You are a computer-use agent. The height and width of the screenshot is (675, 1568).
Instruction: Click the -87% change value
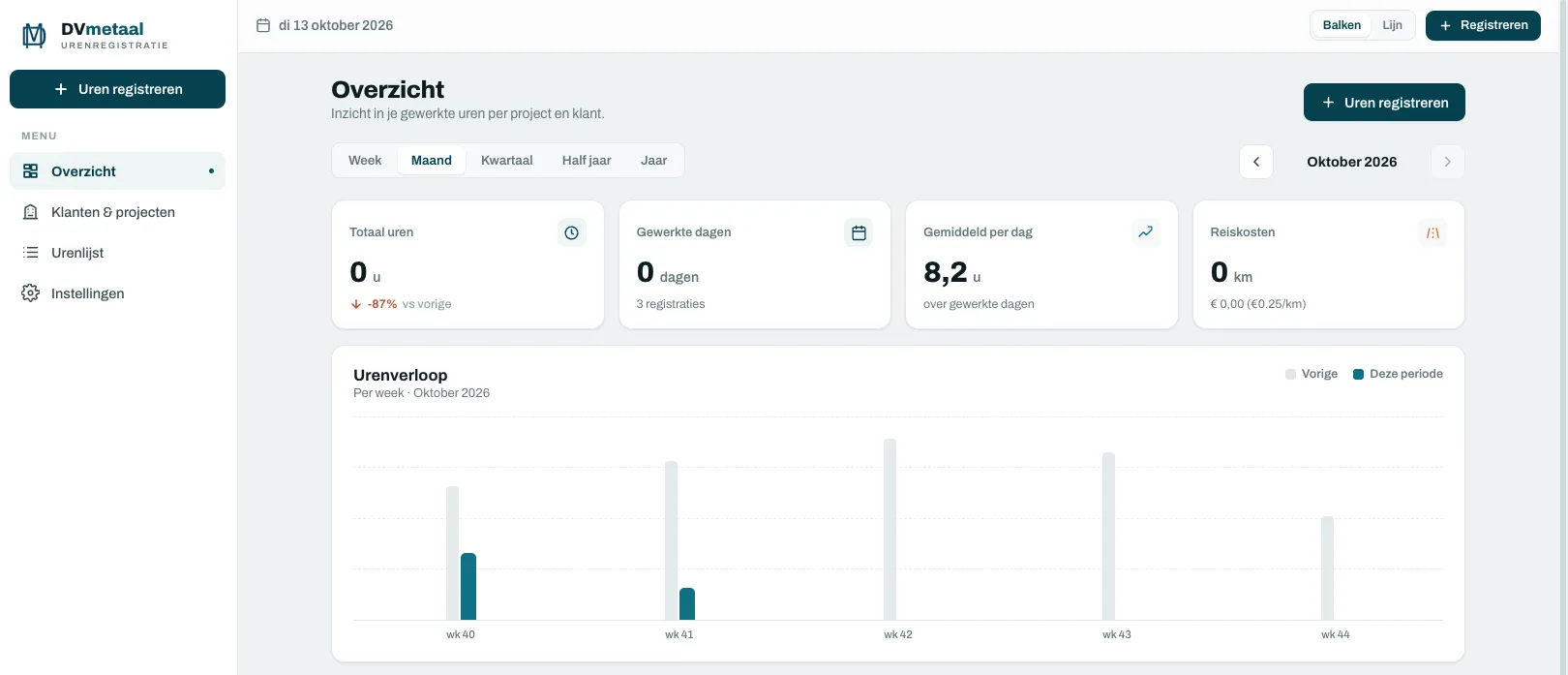tap(382, 304)
